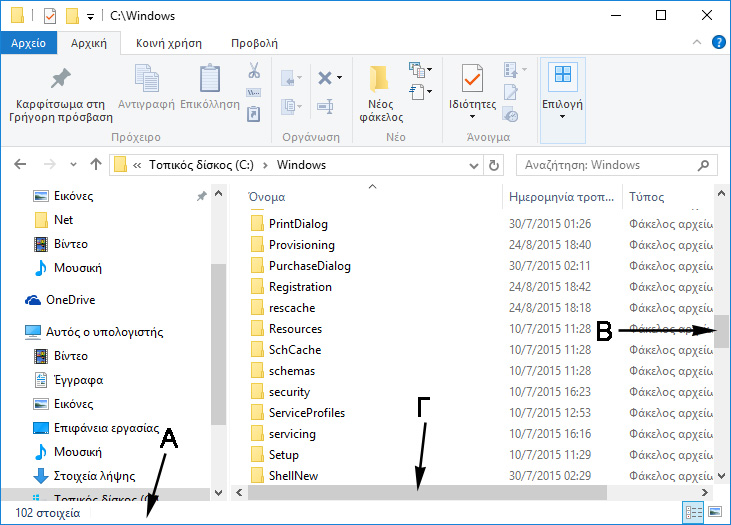
Task: Click the file list vertical scrollbar thumb
Action: [x=721, y=331]
